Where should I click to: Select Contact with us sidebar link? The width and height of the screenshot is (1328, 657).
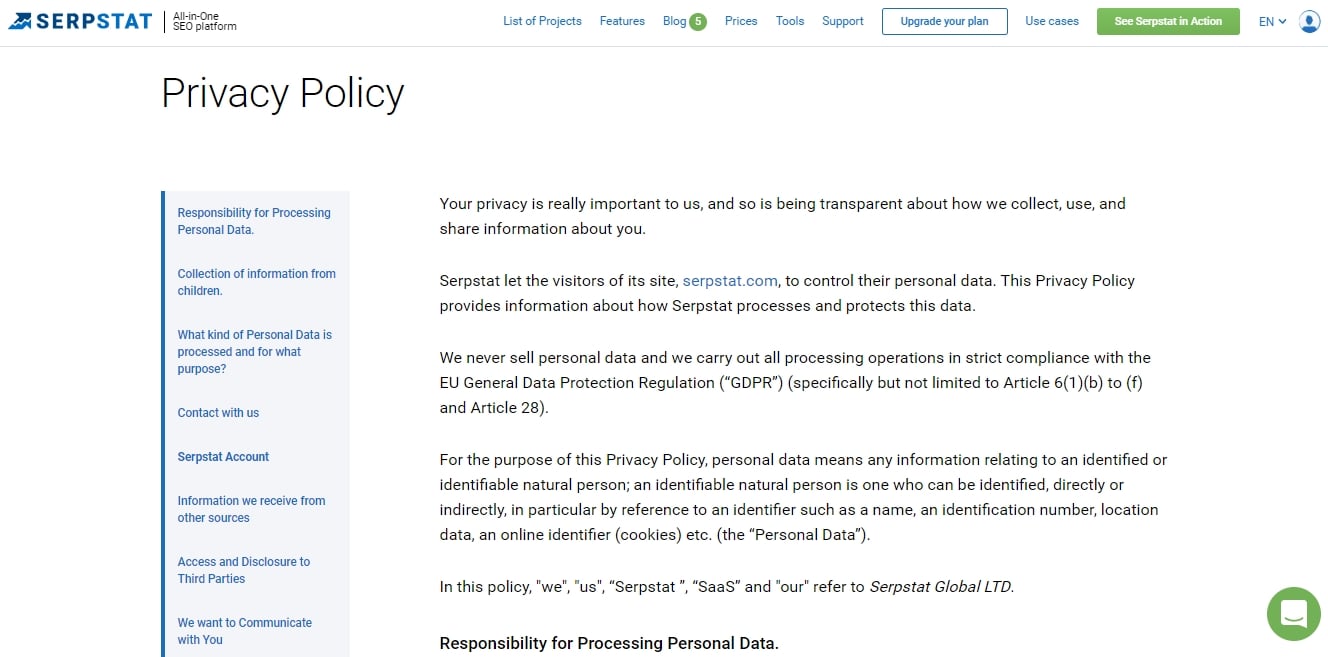tap(218, 413)
